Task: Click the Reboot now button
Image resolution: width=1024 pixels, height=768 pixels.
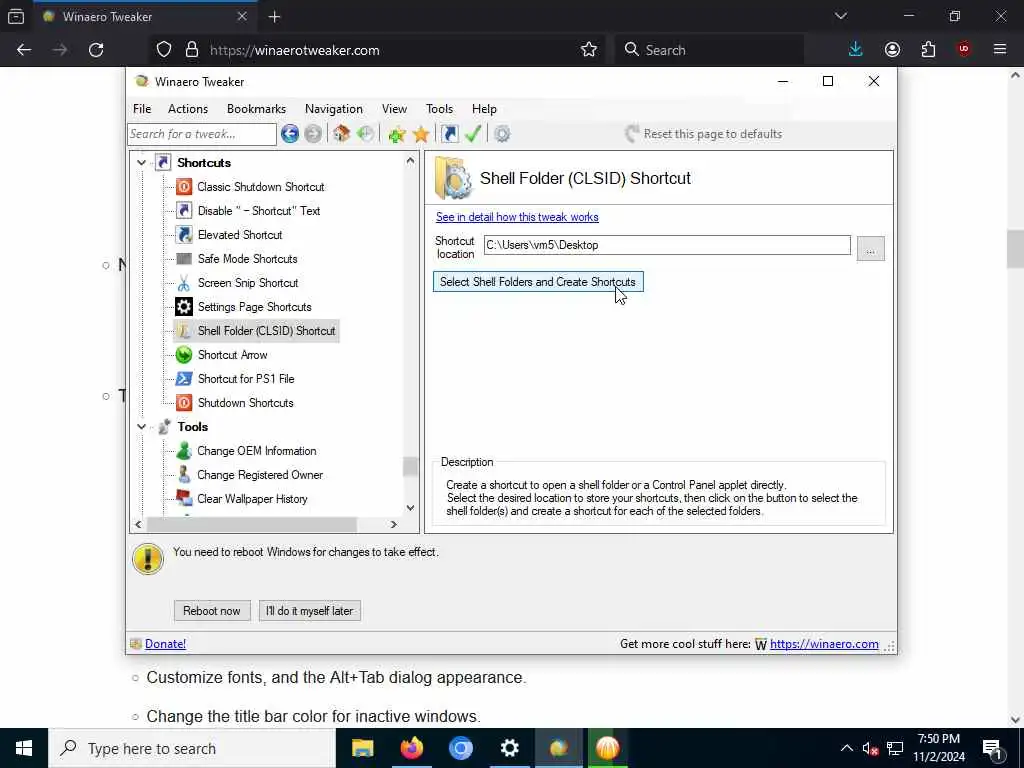Action: (212, 611)
